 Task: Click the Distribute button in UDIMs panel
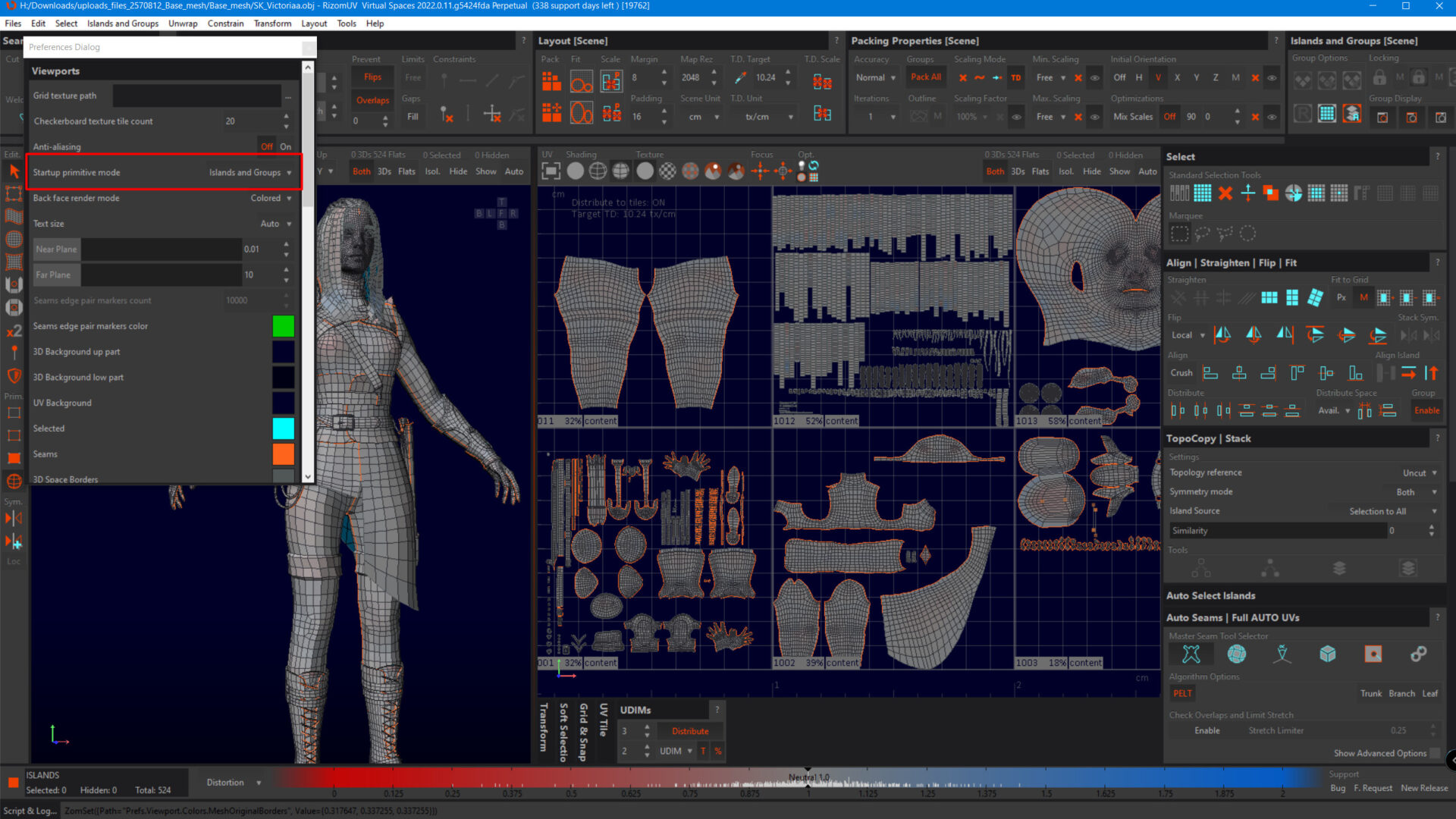pos(690,731)
